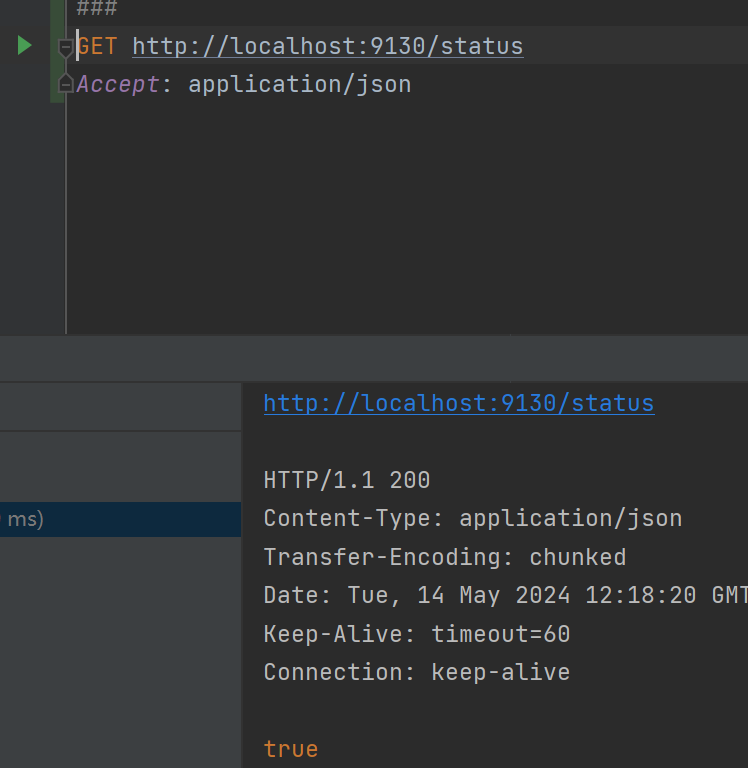748x768 pixels.
Task: Click the HTTP/1.1 200 status line
Action: tap(347, 480)
